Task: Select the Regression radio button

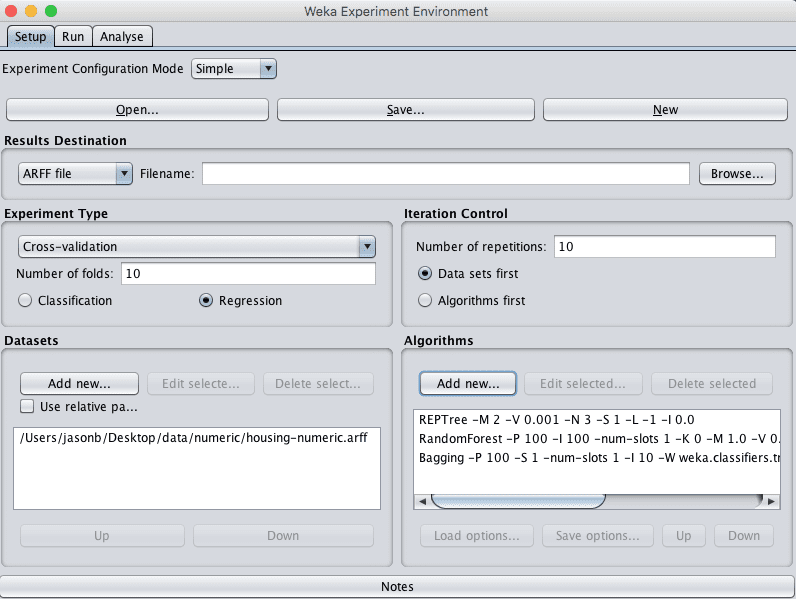Action: point(206,301)
